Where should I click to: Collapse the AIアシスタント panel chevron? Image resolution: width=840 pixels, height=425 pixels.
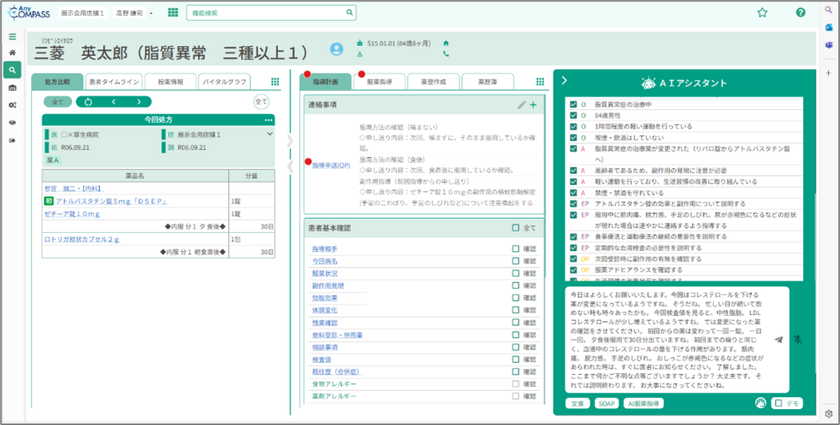(564, 81)
